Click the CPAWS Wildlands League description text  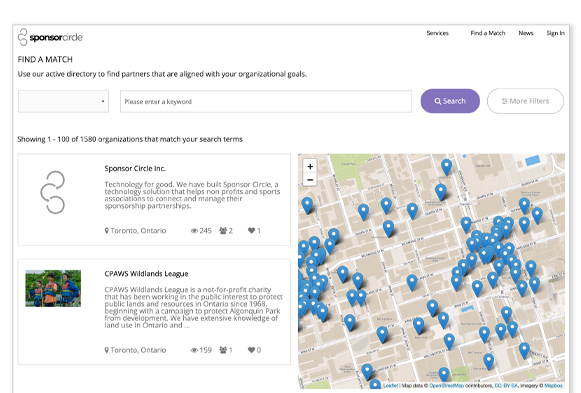(x=193, y=307)
